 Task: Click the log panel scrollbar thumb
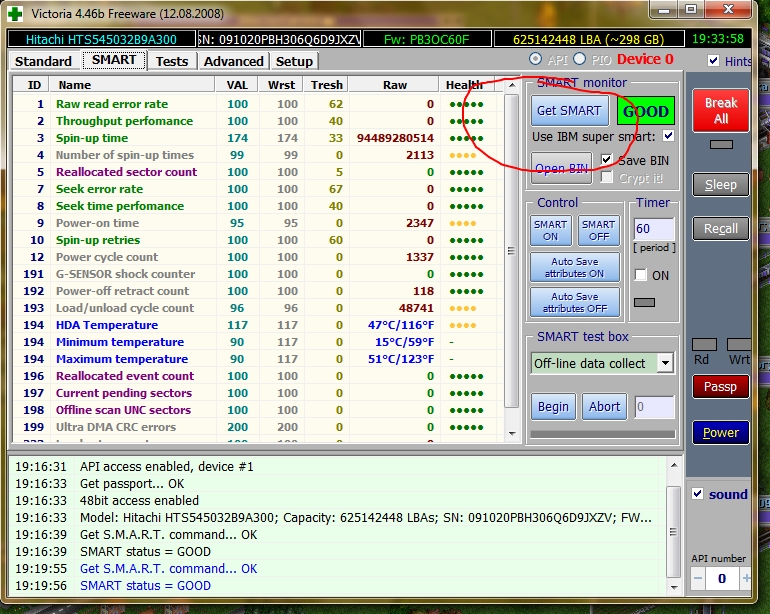[x=673, y=532]
